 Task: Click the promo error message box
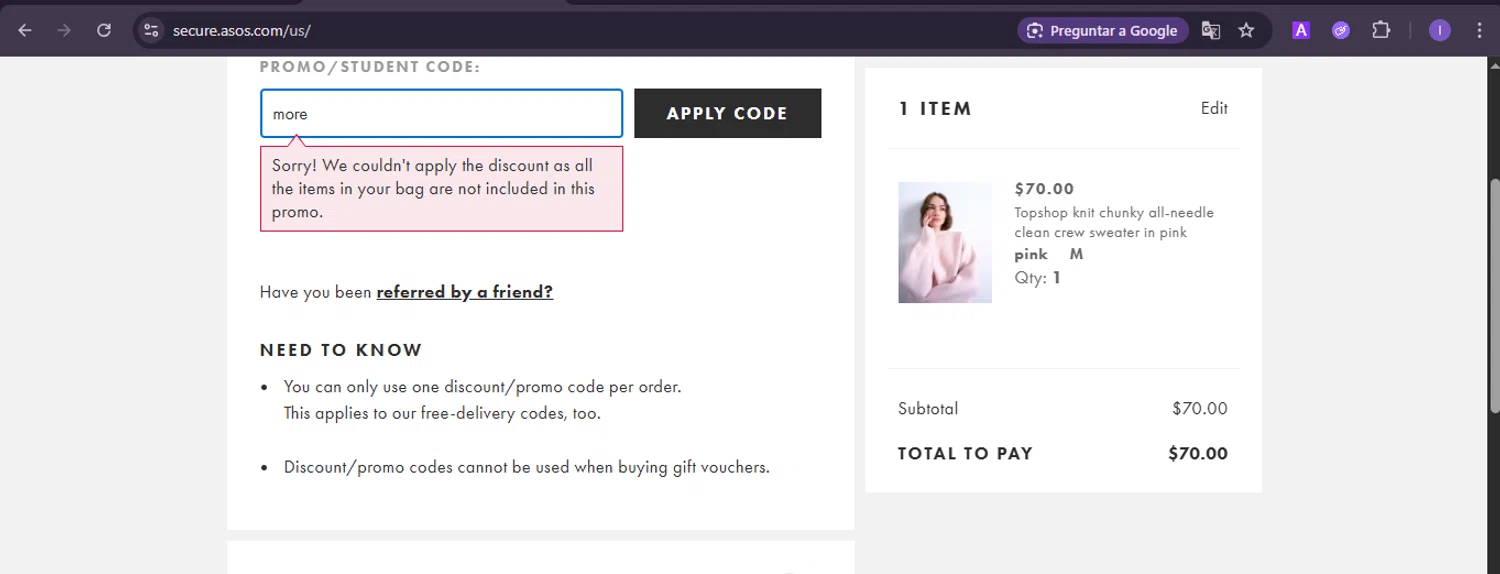(441, 188)
